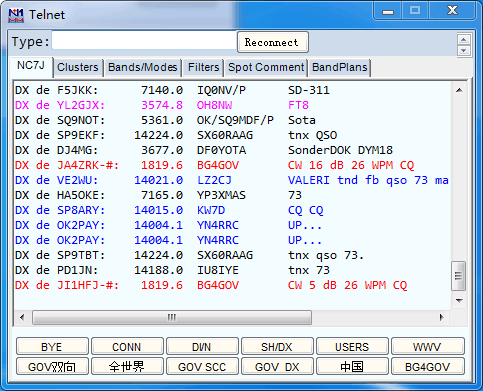Click the vertical scrollbar up arrow
The height and width of the screenshot is (391, 483).
pos(459,90)
